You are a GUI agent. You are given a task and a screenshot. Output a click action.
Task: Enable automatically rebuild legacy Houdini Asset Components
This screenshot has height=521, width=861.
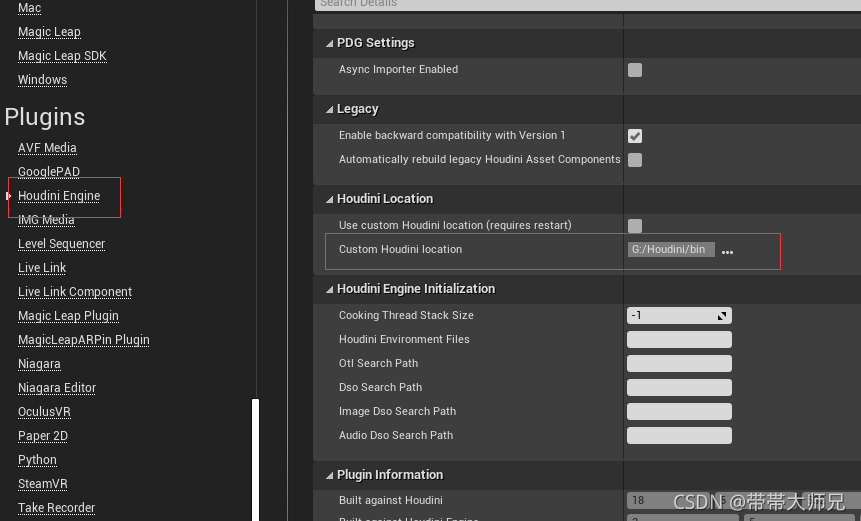click(x=635, y=160)
